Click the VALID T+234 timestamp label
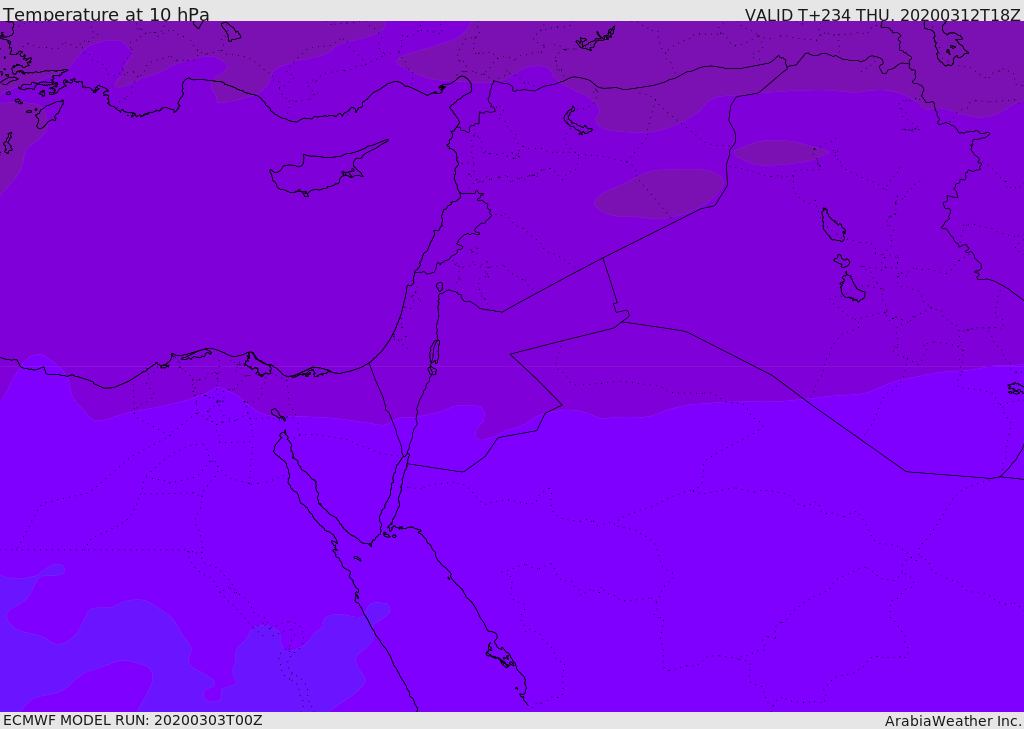 882,15
